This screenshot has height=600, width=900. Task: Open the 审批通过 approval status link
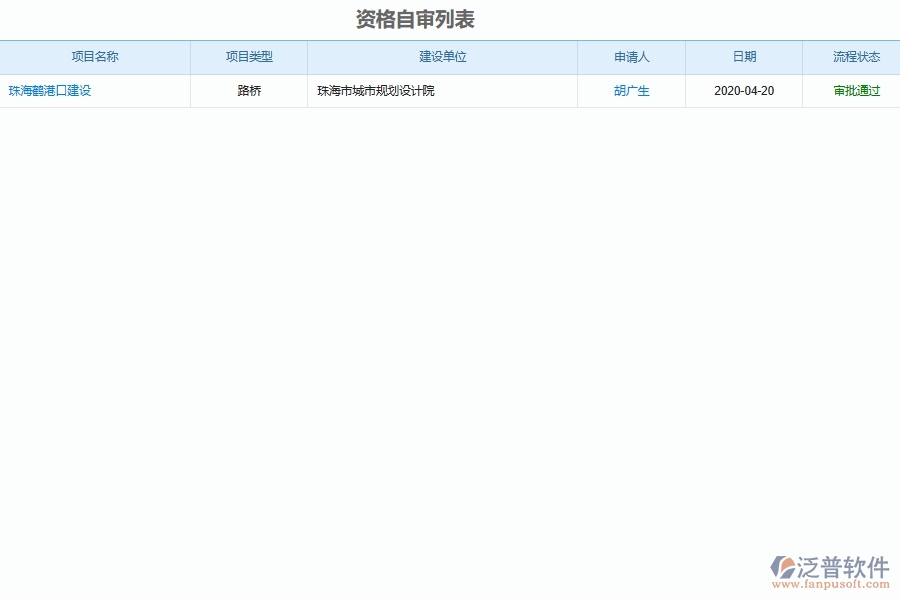[x=855, y=90]
